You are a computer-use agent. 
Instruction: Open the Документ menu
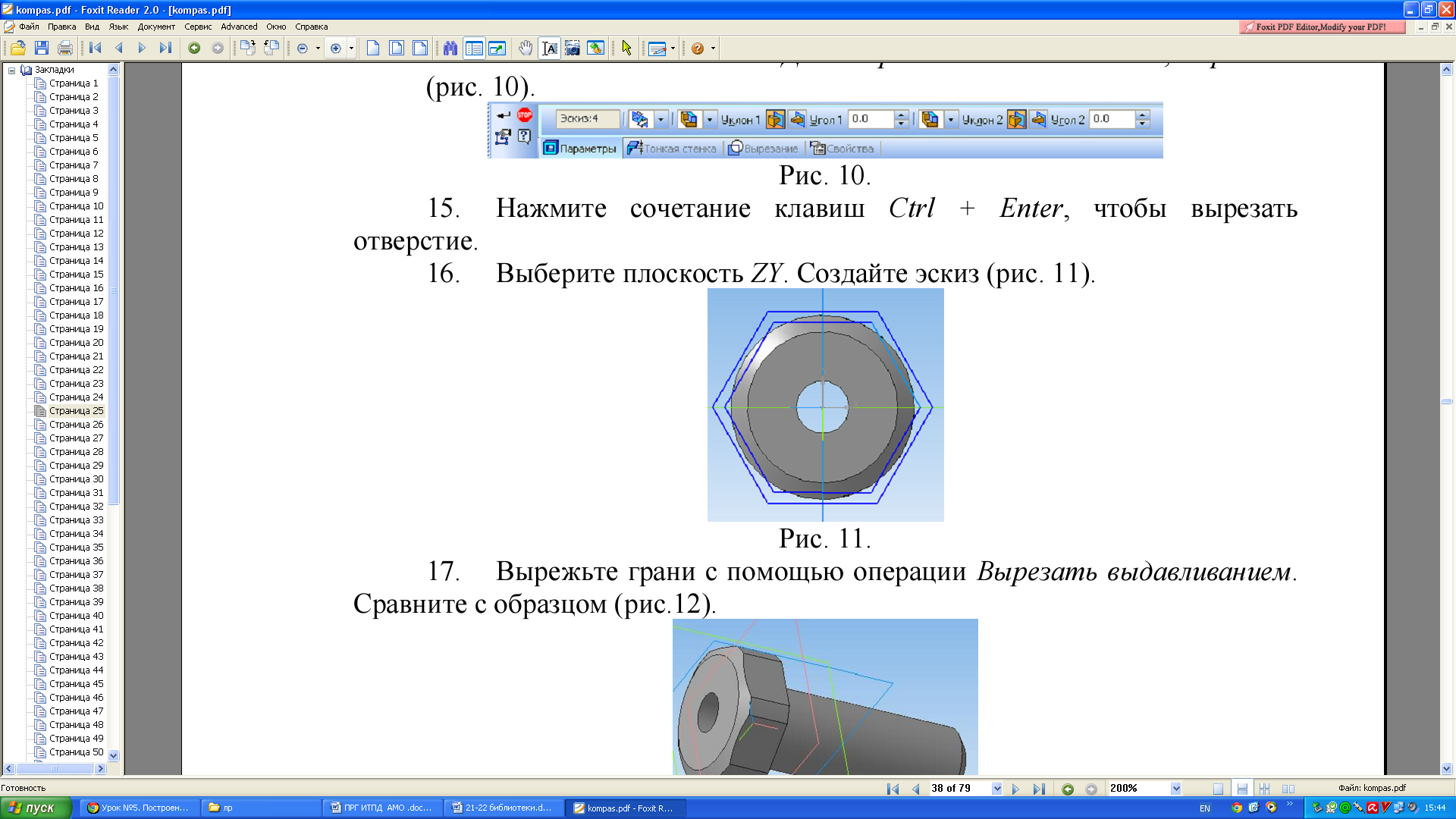(x=156, y=27)
